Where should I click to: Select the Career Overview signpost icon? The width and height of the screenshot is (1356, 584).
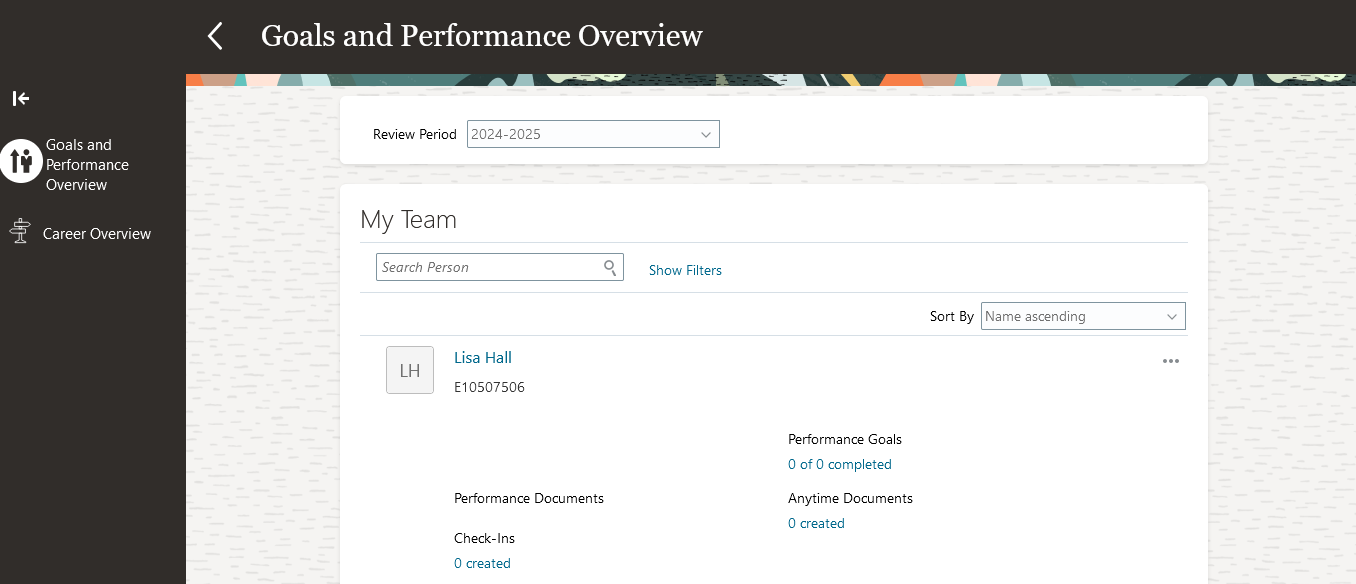[x=19, y=231]
